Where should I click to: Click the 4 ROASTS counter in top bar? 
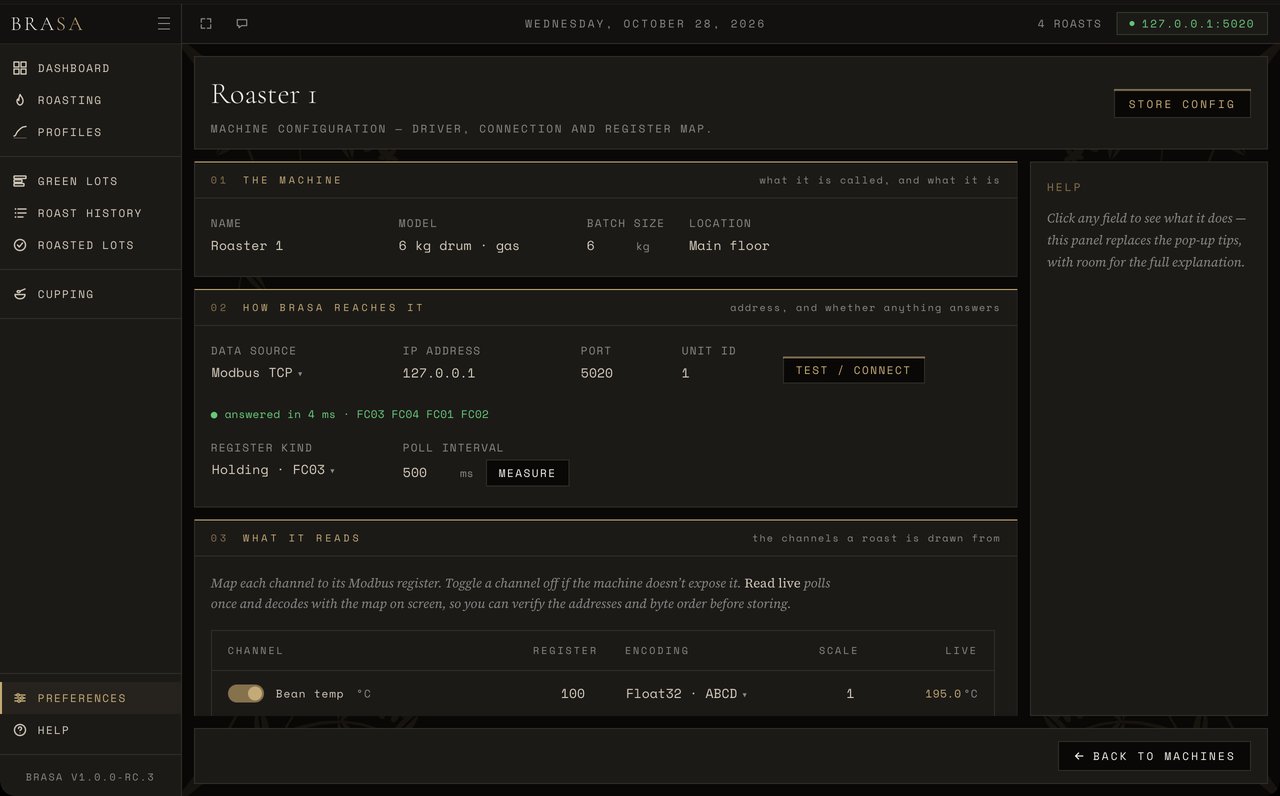(1069, 23)
